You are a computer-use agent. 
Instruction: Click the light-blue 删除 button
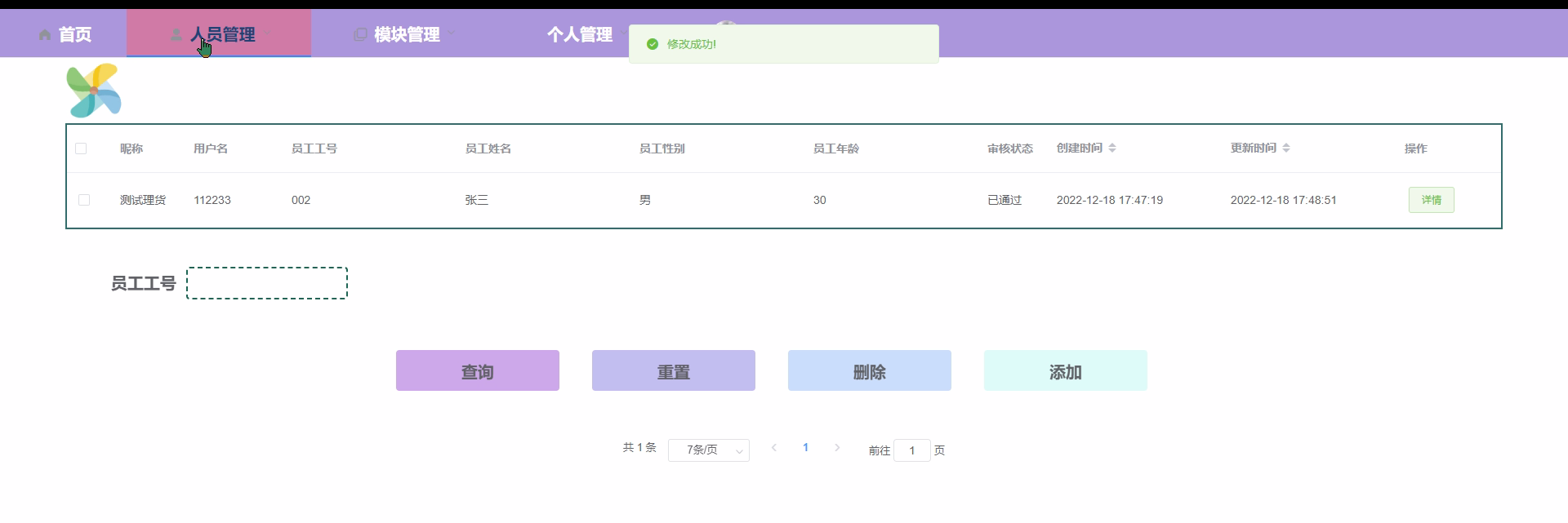pos(870,370)
